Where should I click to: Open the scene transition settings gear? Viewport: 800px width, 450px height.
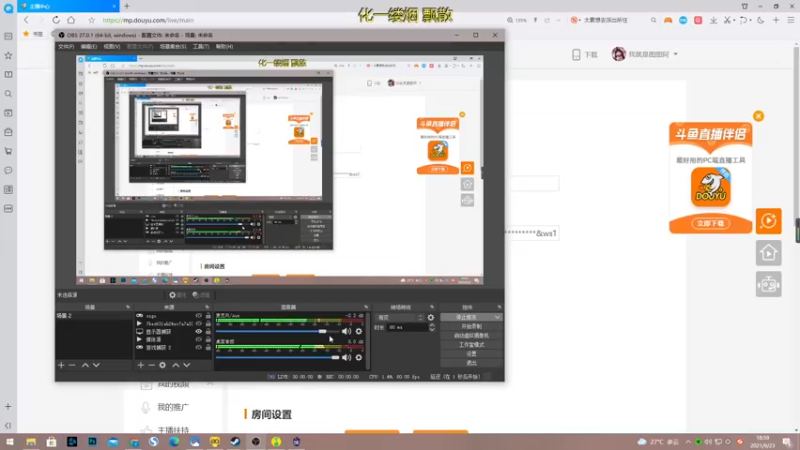click(x=431, y=317)
